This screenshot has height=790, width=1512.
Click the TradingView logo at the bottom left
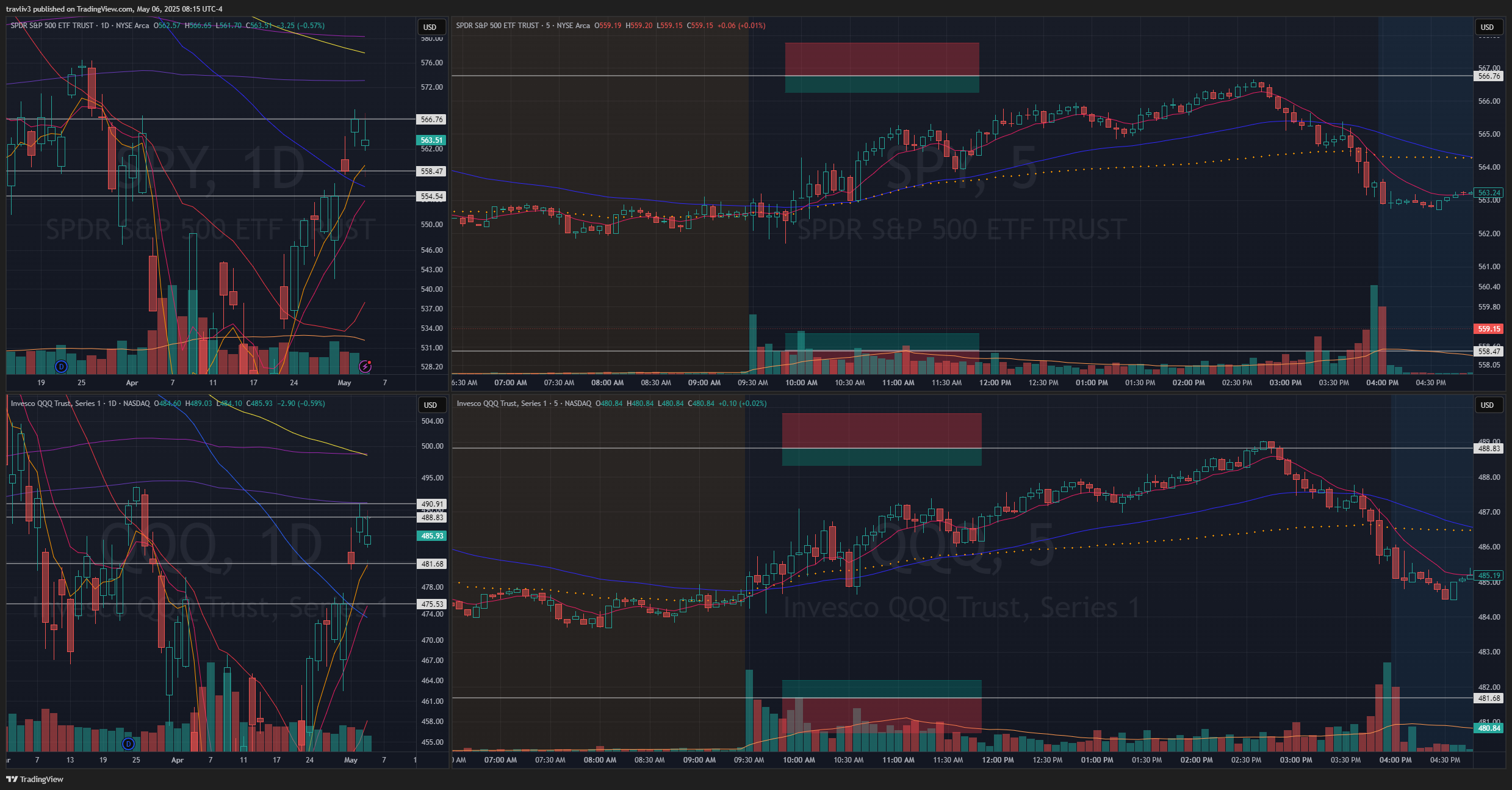coord(35,779)
